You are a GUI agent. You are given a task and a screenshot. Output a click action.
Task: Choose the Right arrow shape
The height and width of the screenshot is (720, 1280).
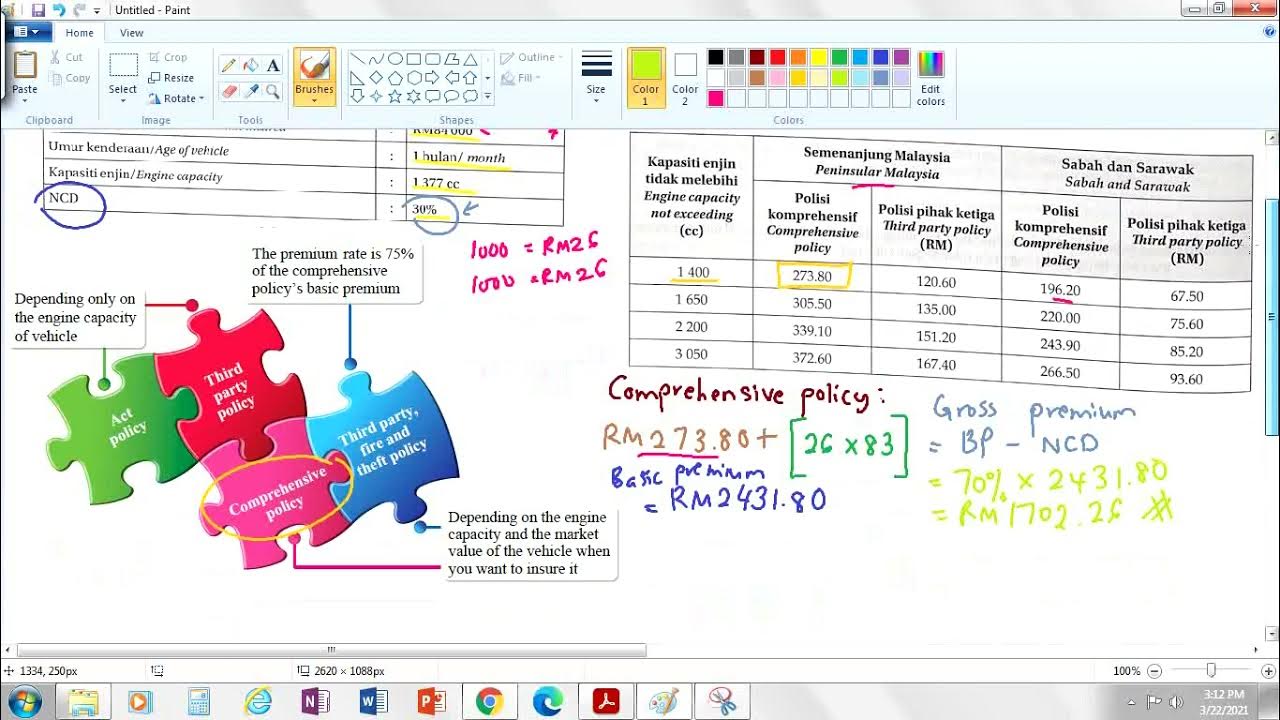point(433,77)
